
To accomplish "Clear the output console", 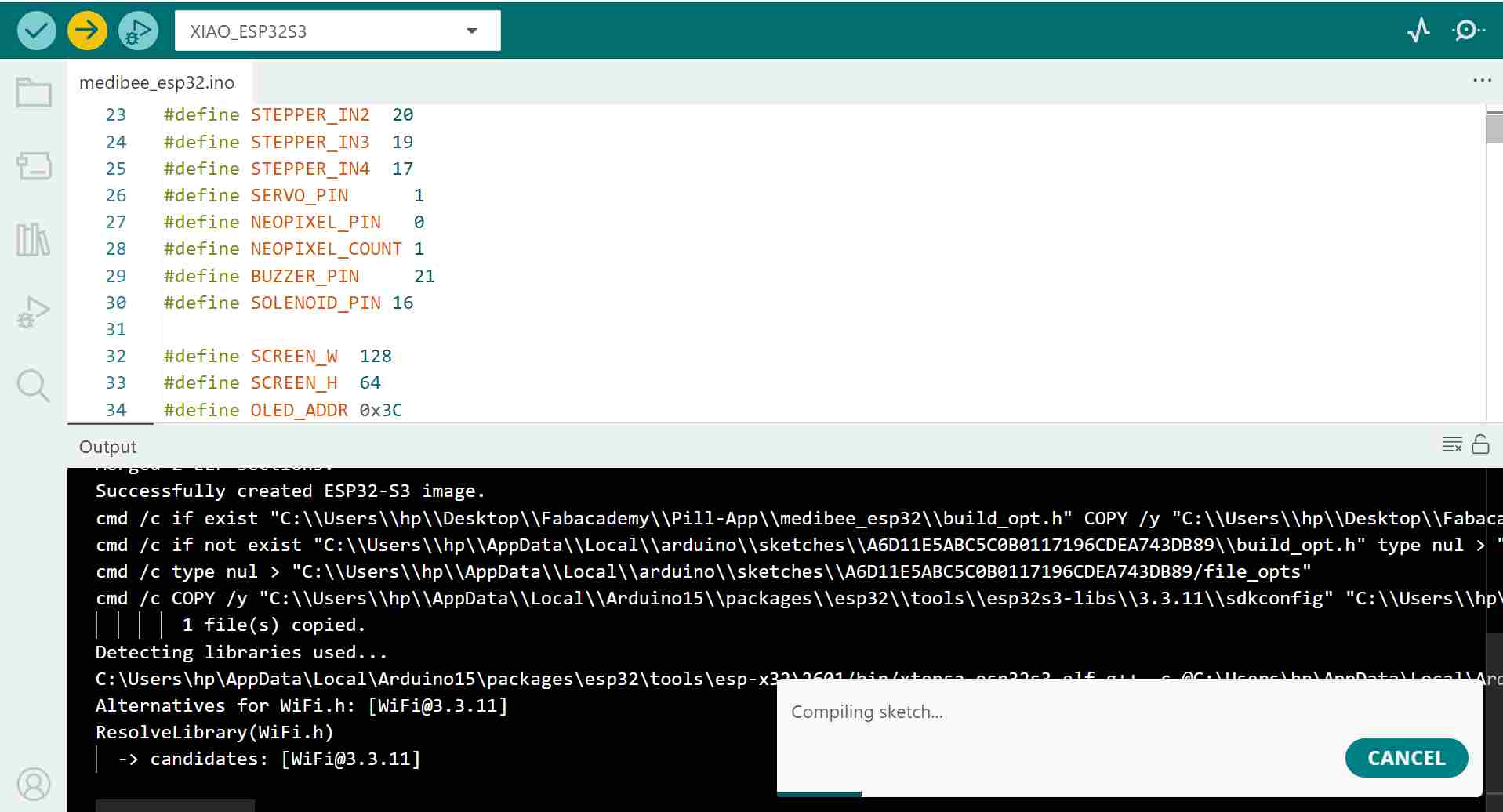I will (1452, 444).
